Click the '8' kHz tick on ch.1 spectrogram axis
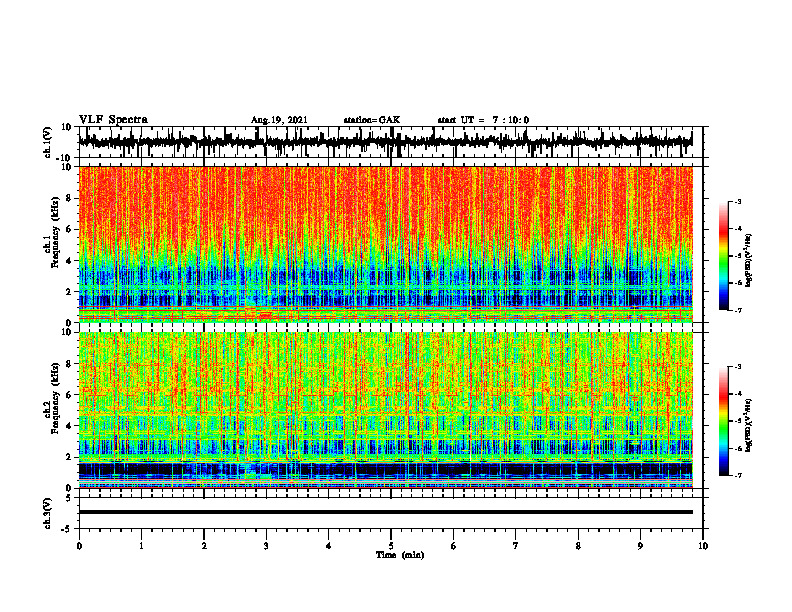The image size is (792, 612). [x=69, y=198]
